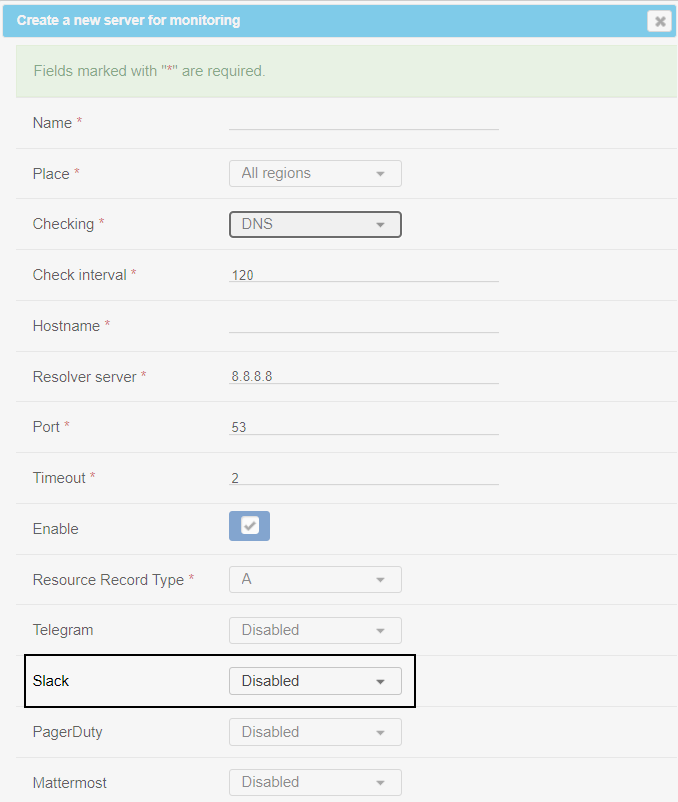Image resolution: width=678 pixels, height=802 pixels.
Task: Click the Timeout input field
Action: point(364,477)
